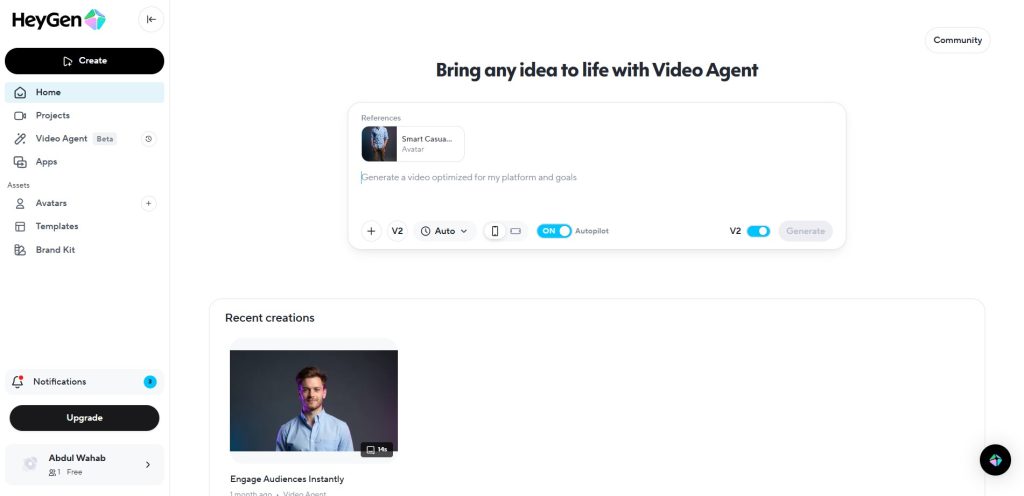
Task: Toggle the V2 switch beside Generate
Action: click(758, 231)
